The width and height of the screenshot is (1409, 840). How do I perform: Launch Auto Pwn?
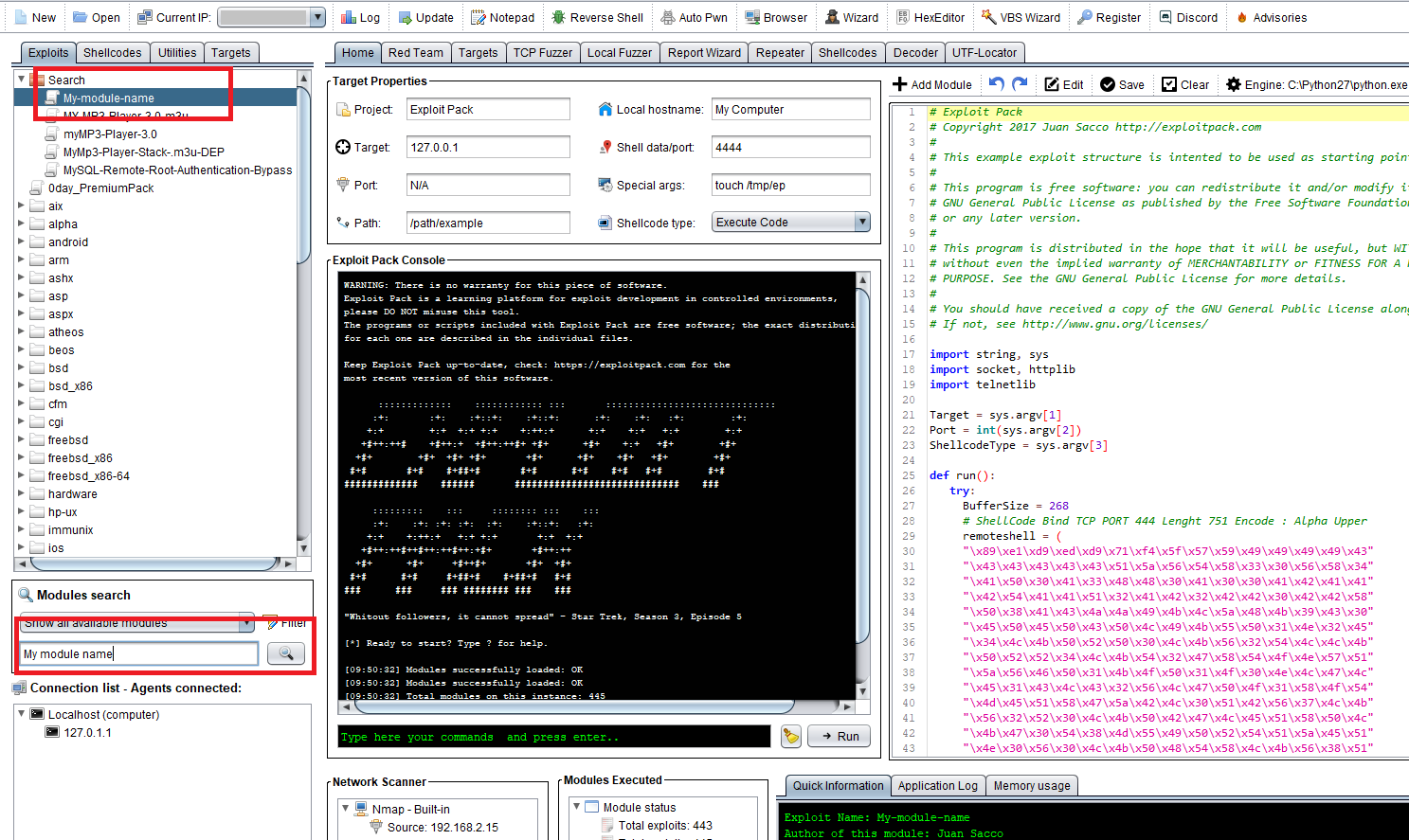pyautogui.click(x=695, y=17)
